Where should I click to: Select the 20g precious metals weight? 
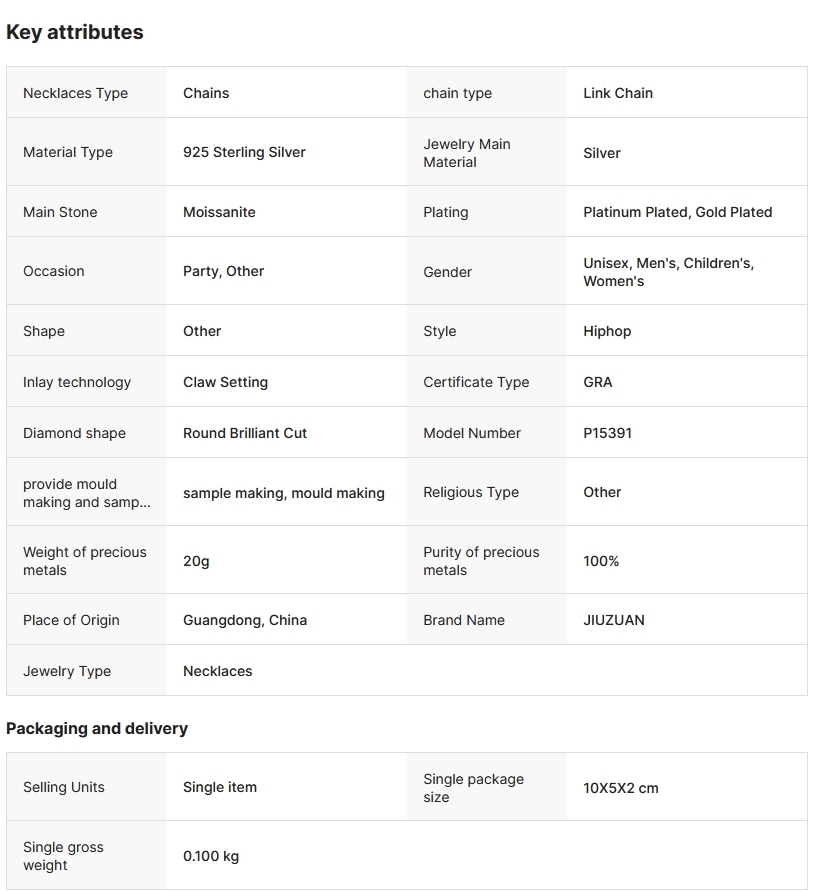196,561
